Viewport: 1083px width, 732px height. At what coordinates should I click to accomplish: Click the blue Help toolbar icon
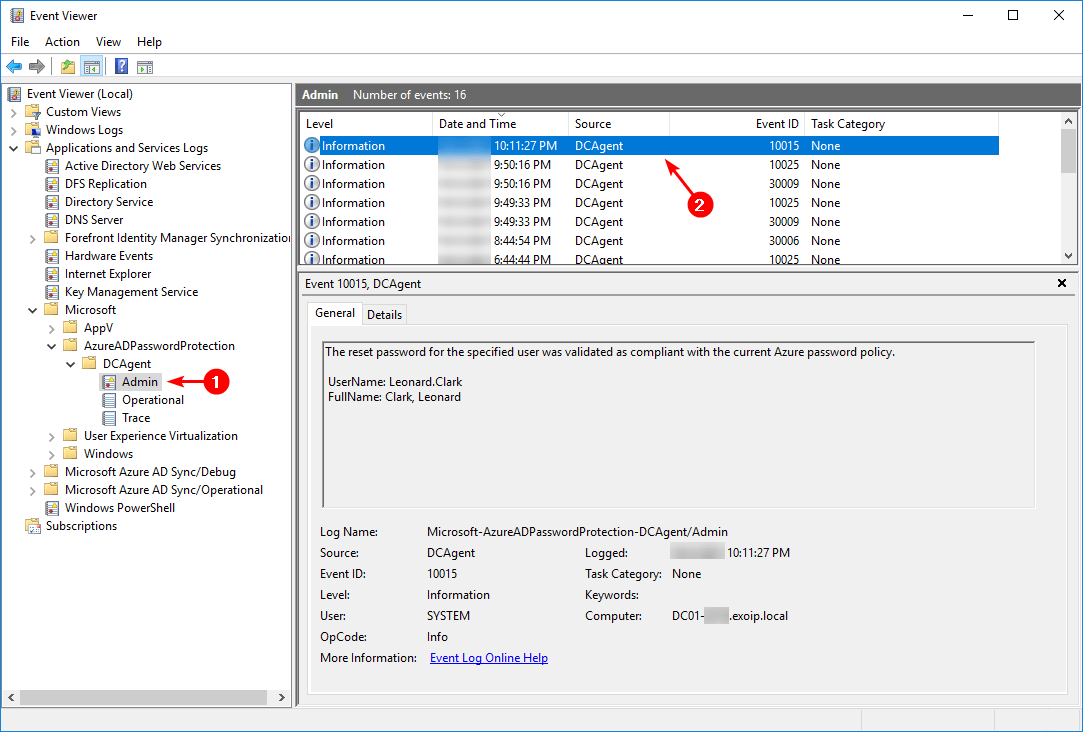(x=121, y=67)
